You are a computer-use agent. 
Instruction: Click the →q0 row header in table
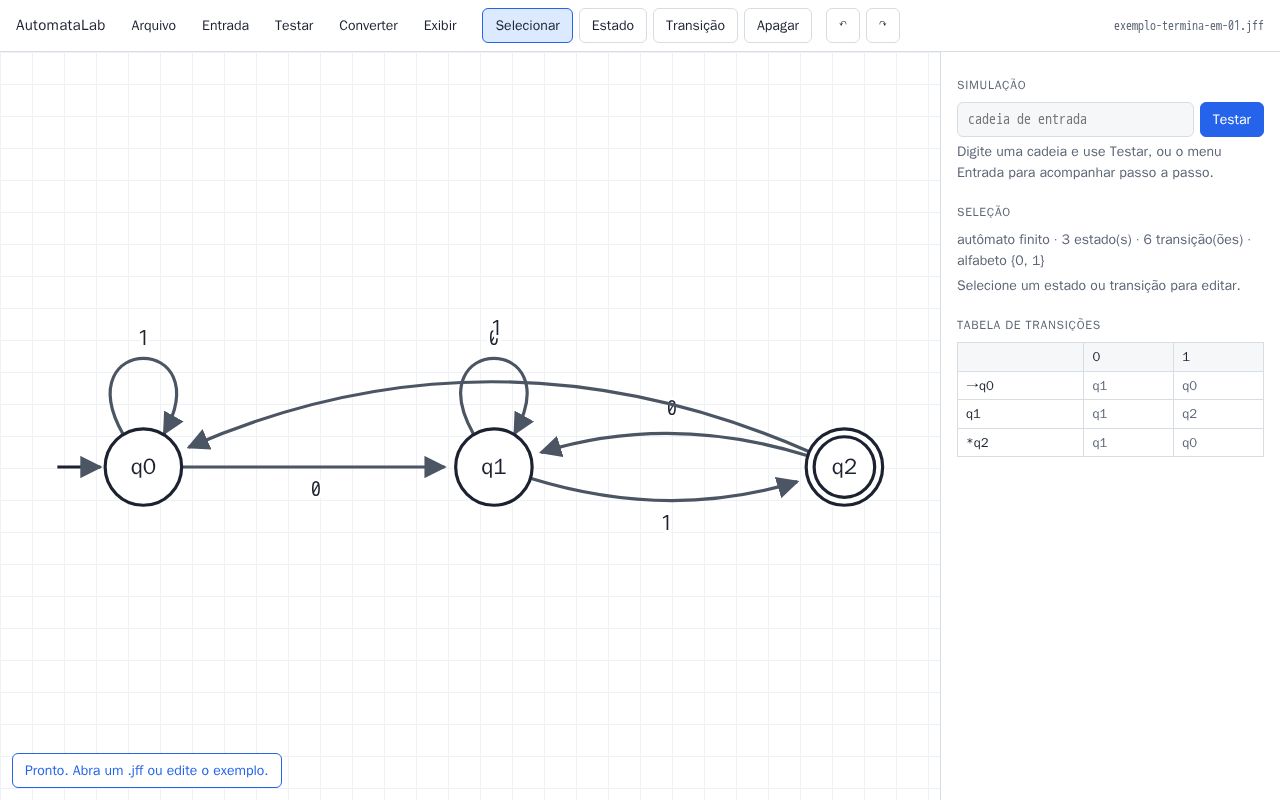tap(1020, 386)
